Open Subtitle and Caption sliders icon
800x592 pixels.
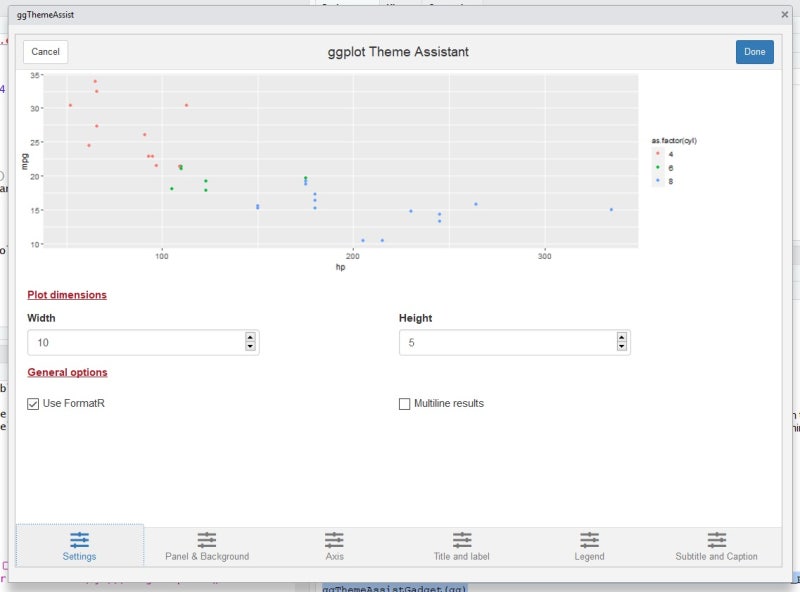pyautogui.click(x=717, y=539)
